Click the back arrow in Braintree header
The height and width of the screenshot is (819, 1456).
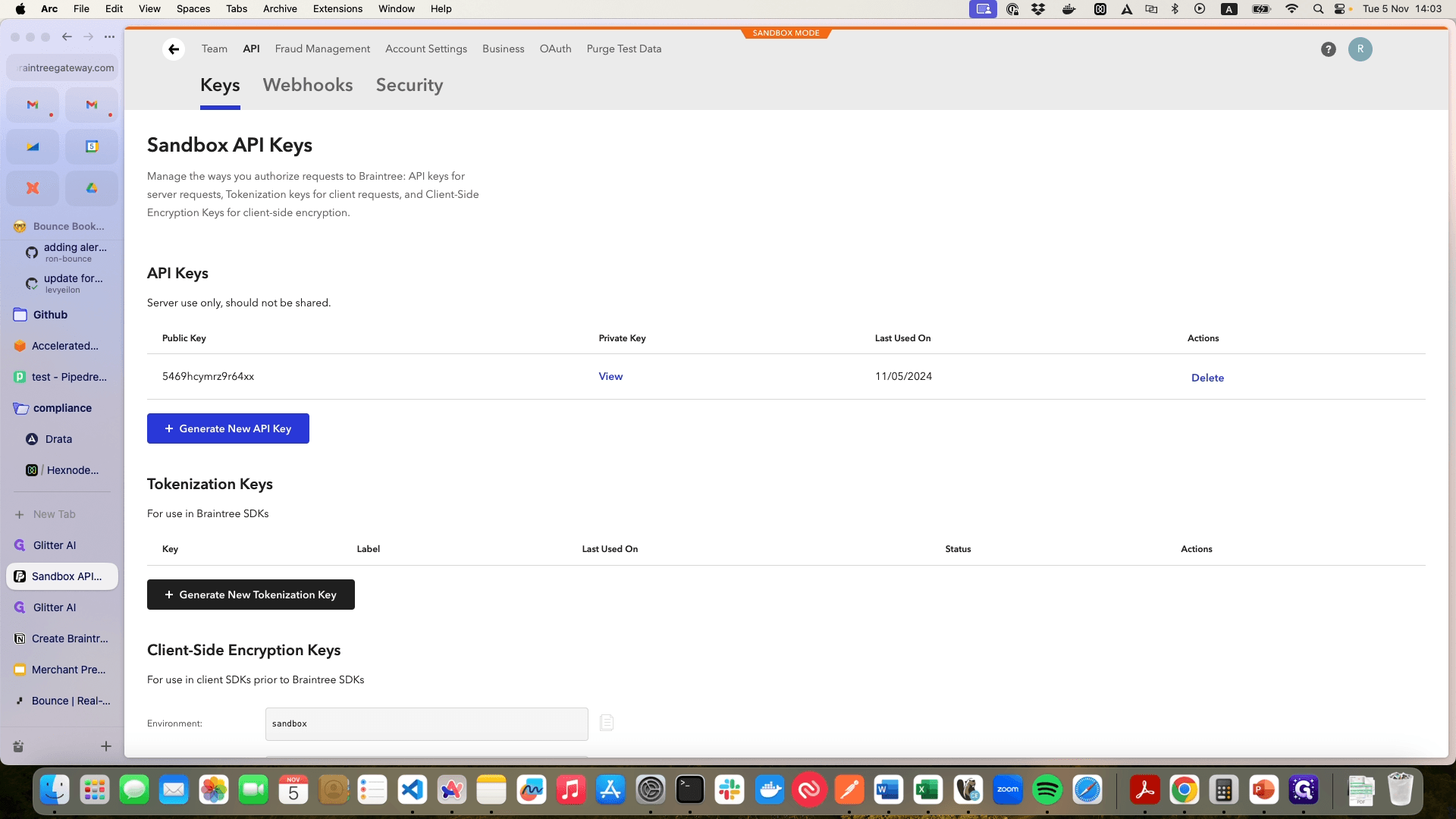[174, 49]
